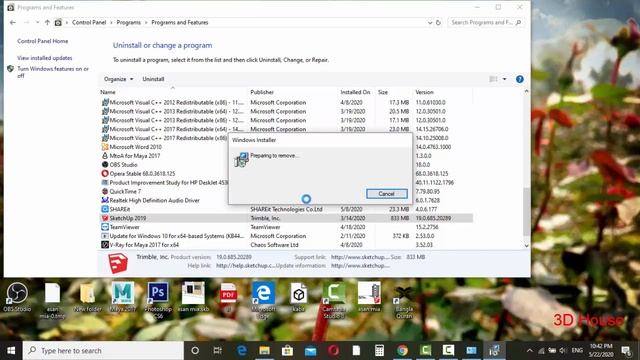Click Programs in the address breadcrumb
The image size is (640, 360).
click(129, 22)
